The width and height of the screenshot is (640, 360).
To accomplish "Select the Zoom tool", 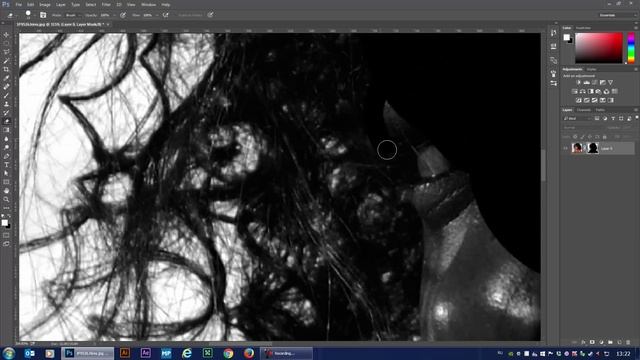I will point(6,199).
